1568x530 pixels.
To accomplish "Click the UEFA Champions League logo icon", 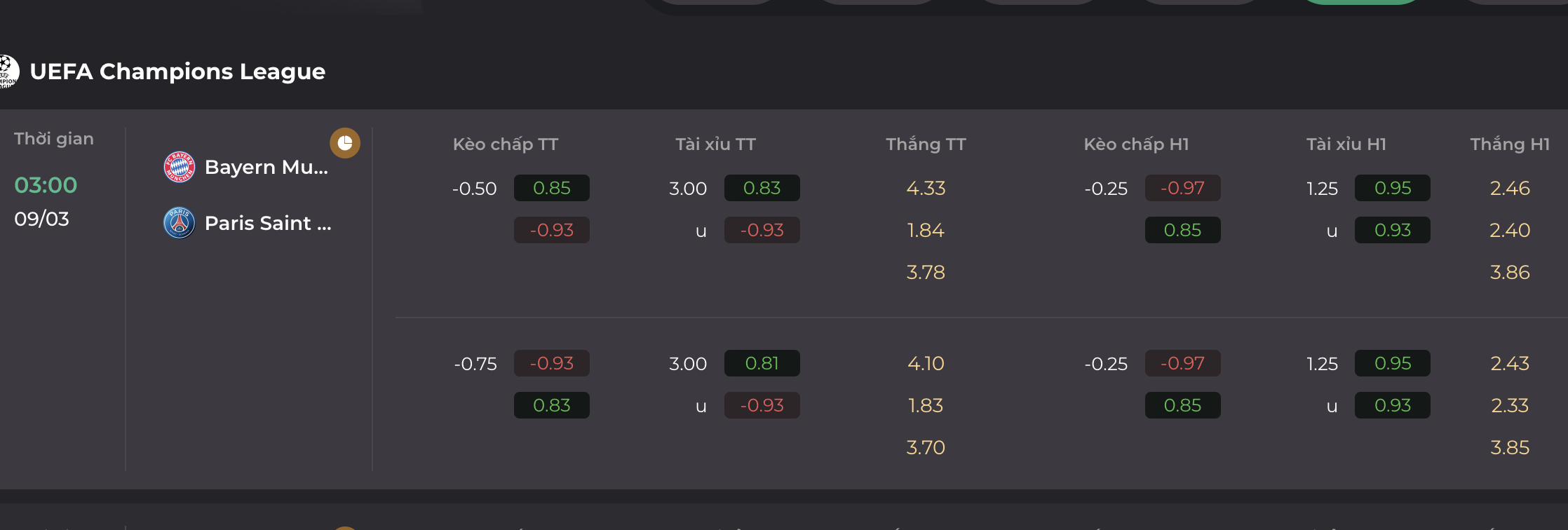I will pyautogui.click(x=8, y=72).
